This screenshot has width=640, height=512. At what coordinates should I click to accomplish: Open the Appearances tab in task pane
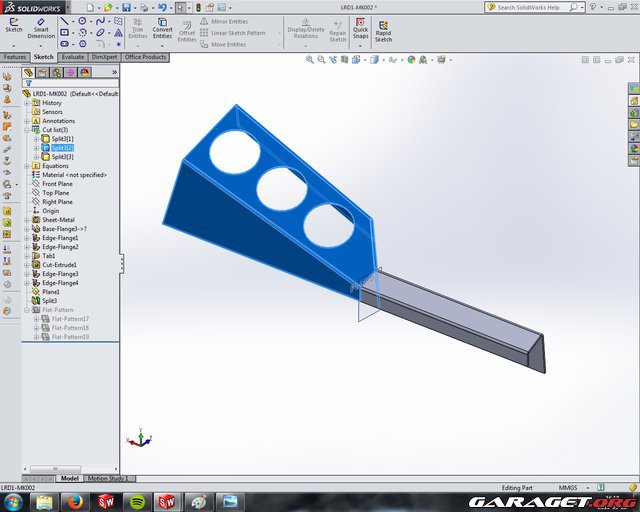tap(633, 148)
